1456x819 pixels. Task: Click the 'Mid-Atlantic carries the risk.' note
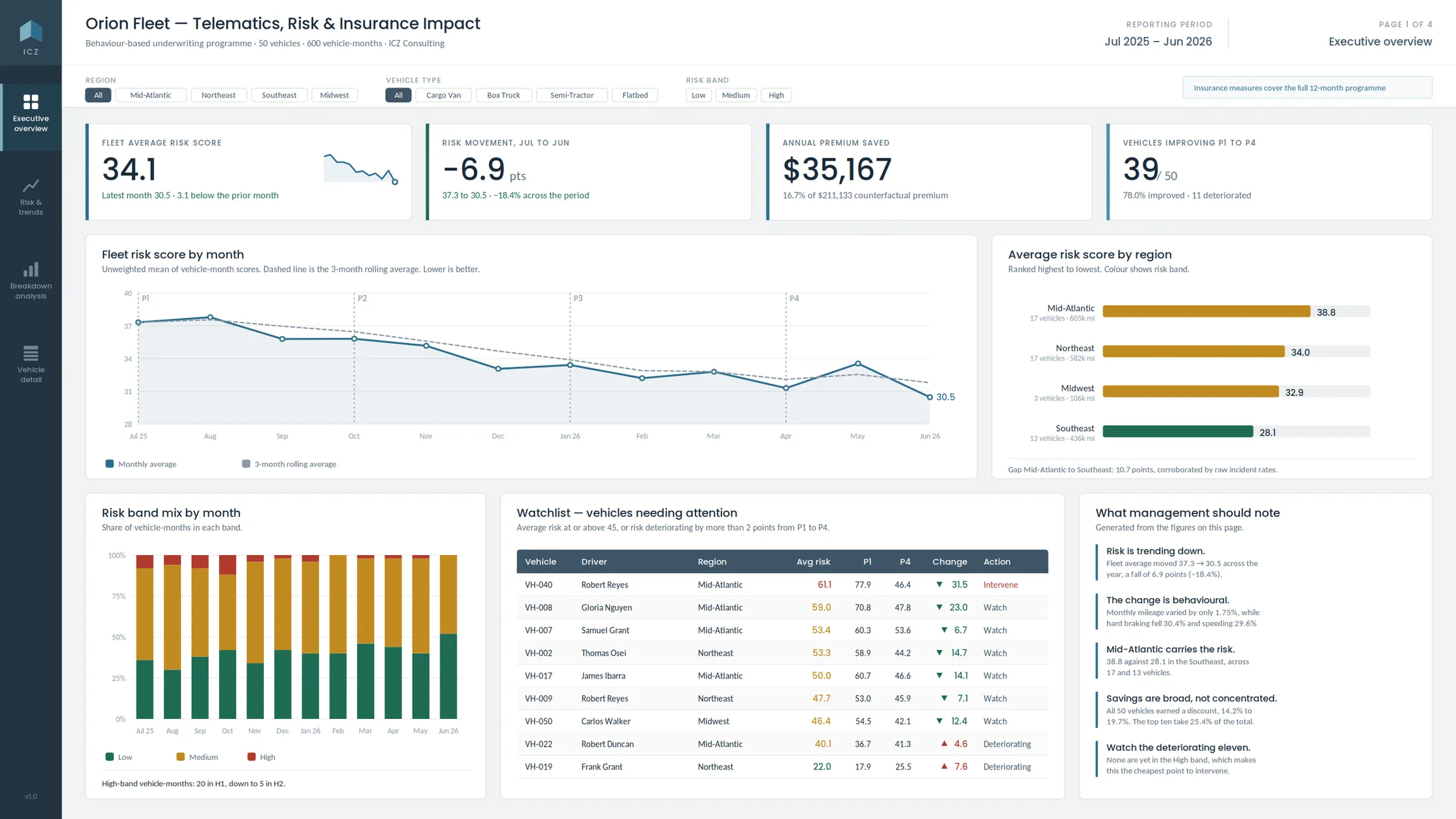coord(1170,649)
